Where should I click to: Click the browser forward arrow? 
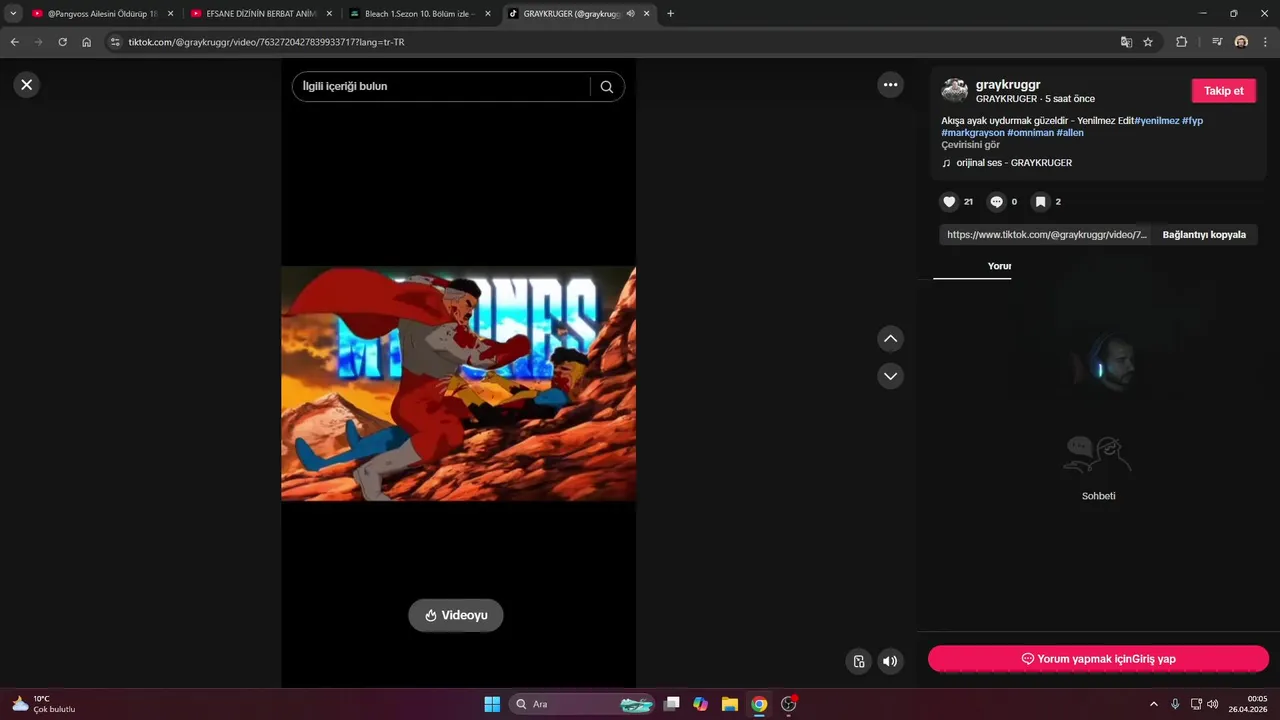(x=38, y=42)
